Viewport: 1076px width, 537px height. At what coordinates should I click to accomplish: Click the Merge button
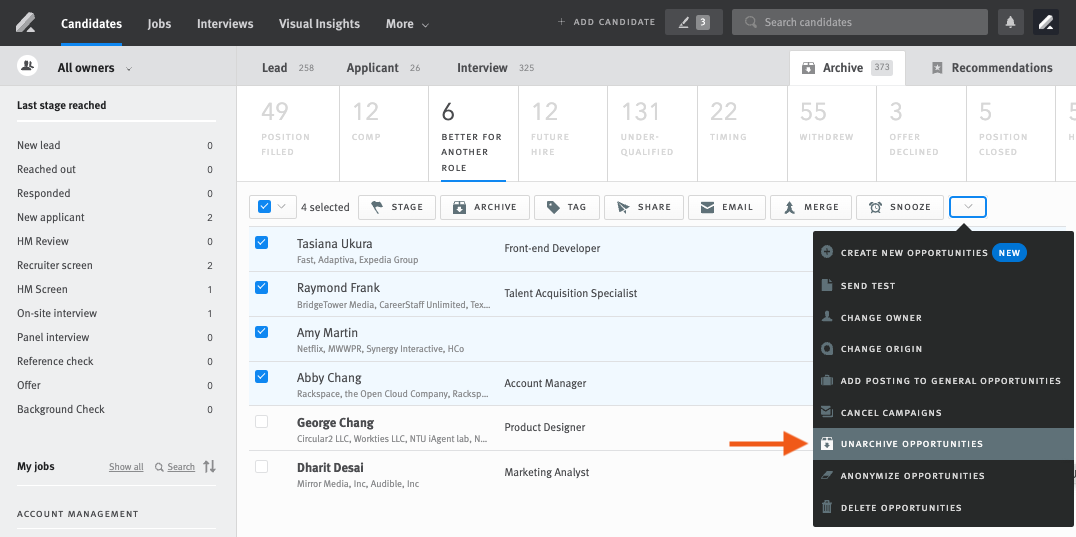pyautogui.click(x=811, y=207)
